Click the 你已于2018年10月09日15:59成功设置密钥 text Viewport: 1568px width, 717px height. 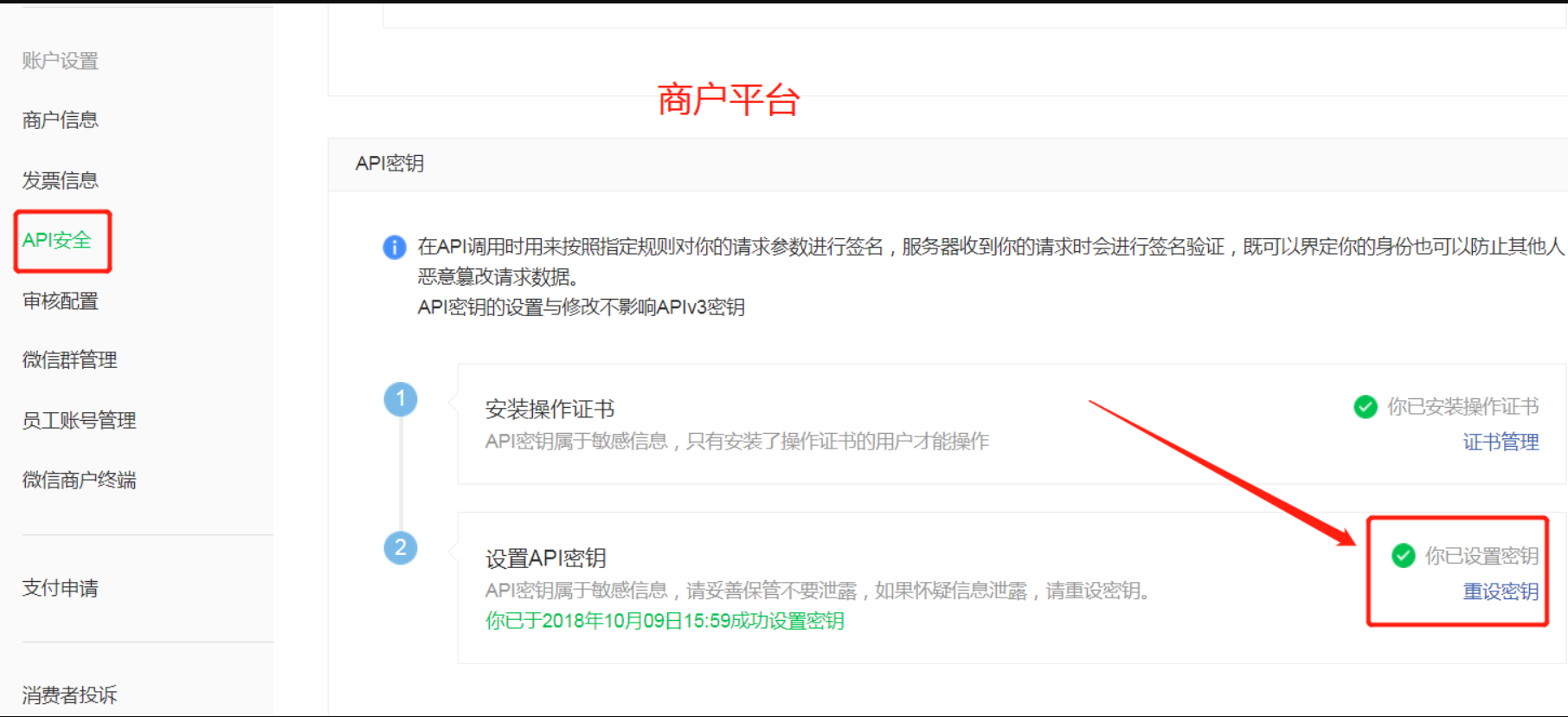(x=665, y=621)
